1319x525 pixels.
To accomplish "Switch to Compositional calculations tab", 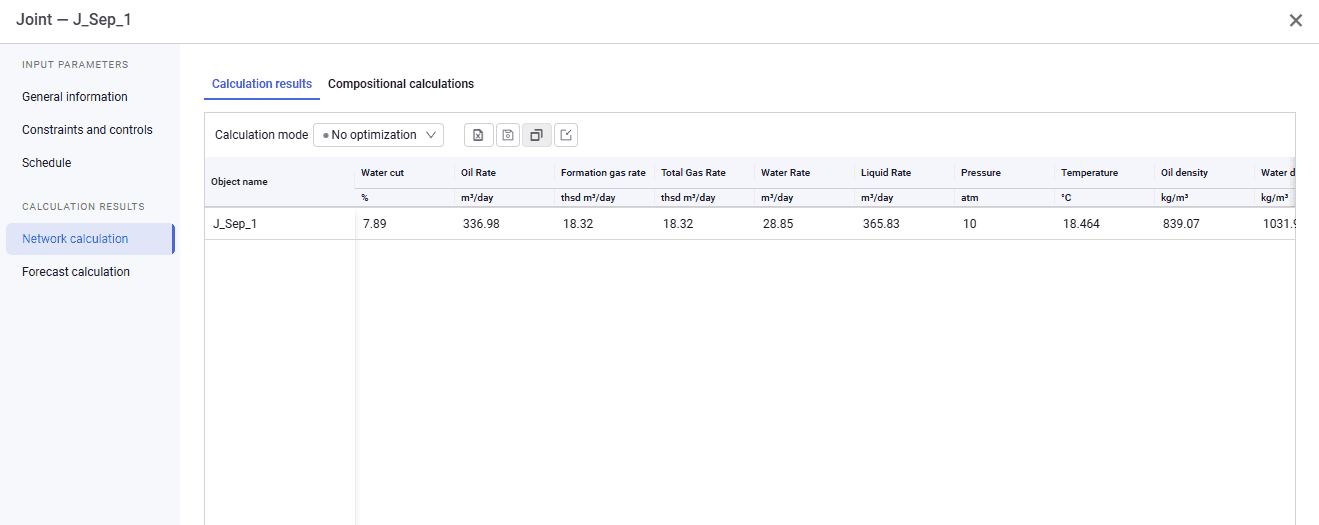I will point(401,84).
